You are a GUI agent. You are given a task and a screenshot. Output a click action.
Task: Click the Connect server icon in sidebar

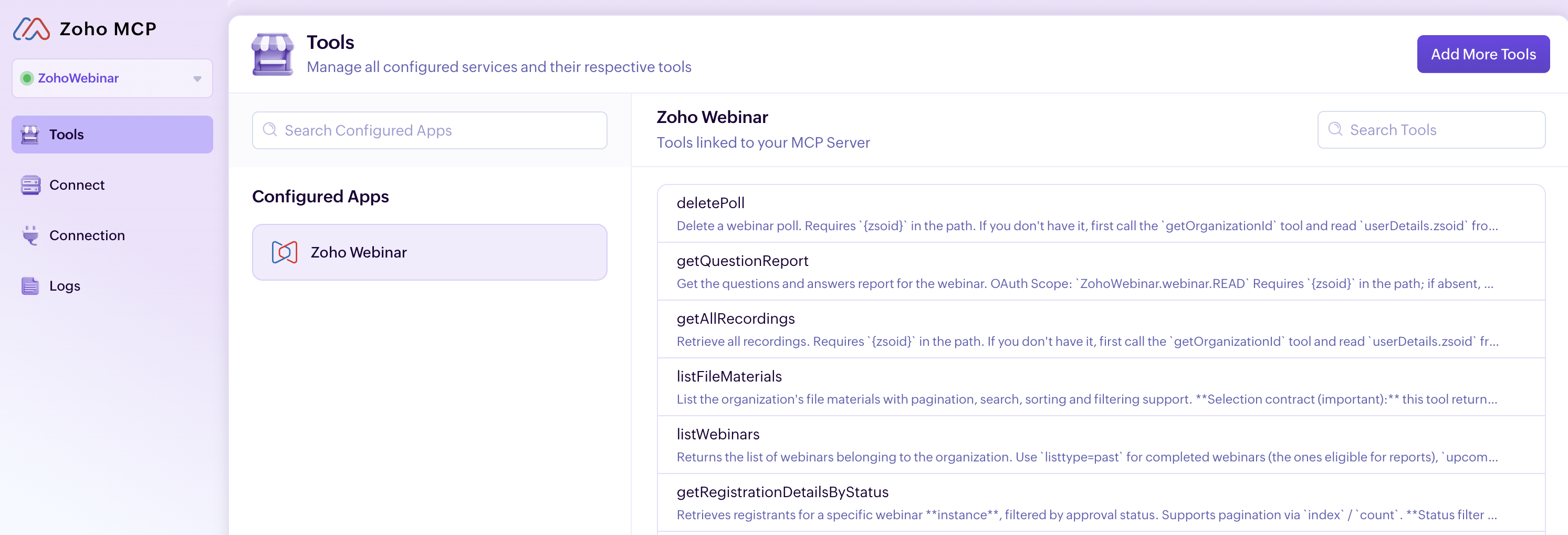click(30, 184)
